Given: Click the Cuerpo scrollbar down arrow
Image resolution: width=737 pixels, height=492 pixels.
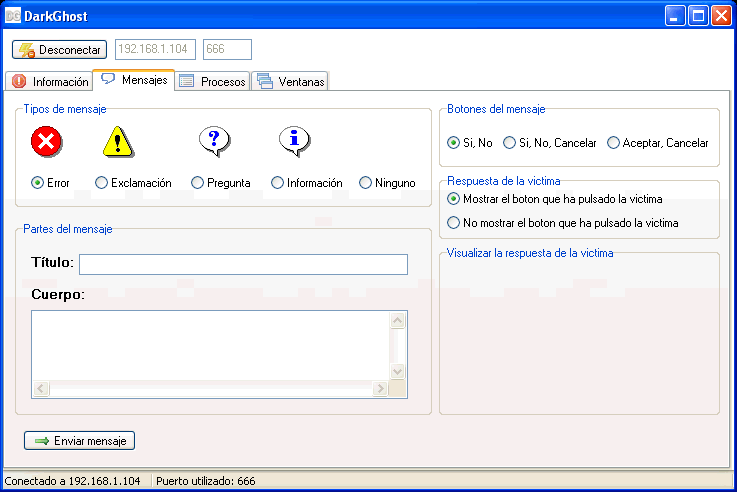Looking at the screenshot, I should [397, 371].
